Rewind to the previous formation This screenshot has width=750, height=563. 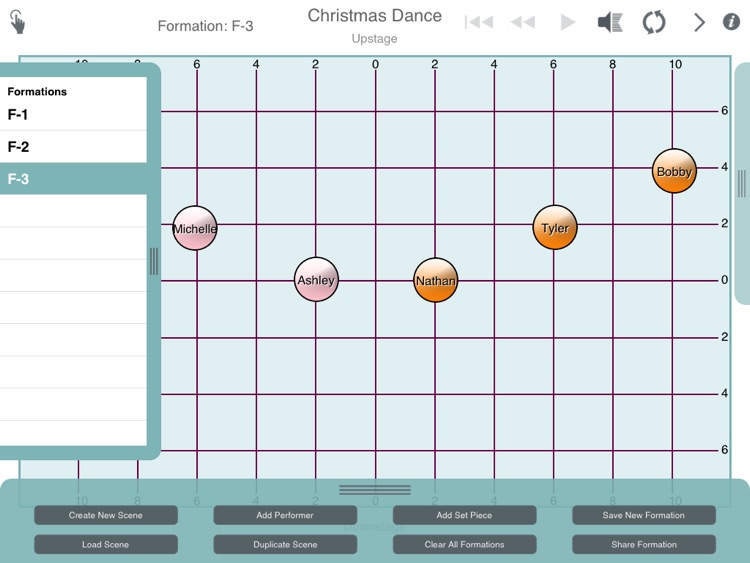coord(523,22)
